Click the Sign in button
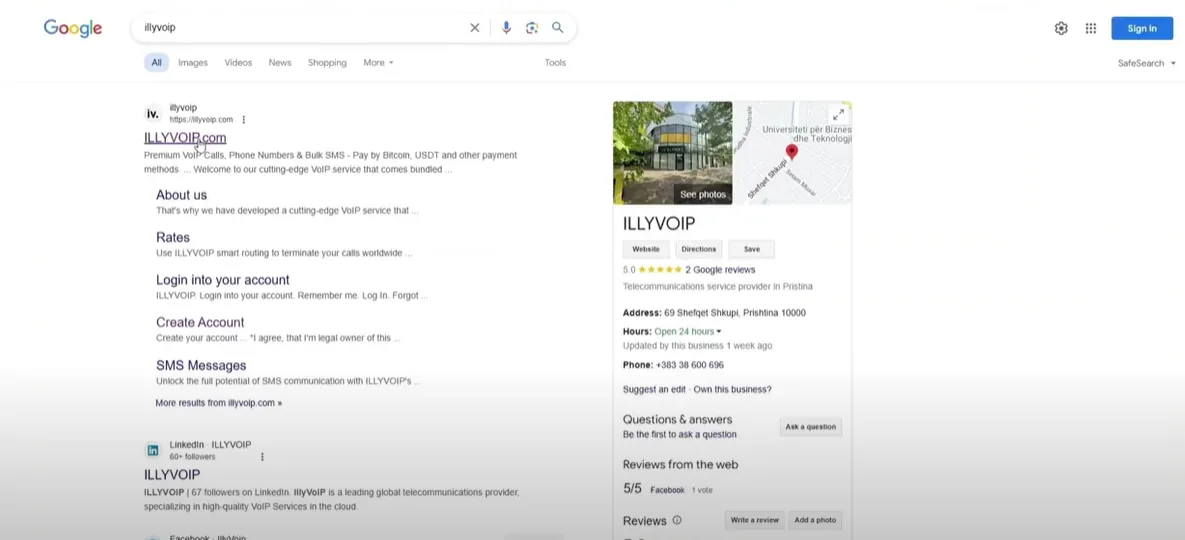This screenshot has height=540, width=1185. pos(1142,28)
